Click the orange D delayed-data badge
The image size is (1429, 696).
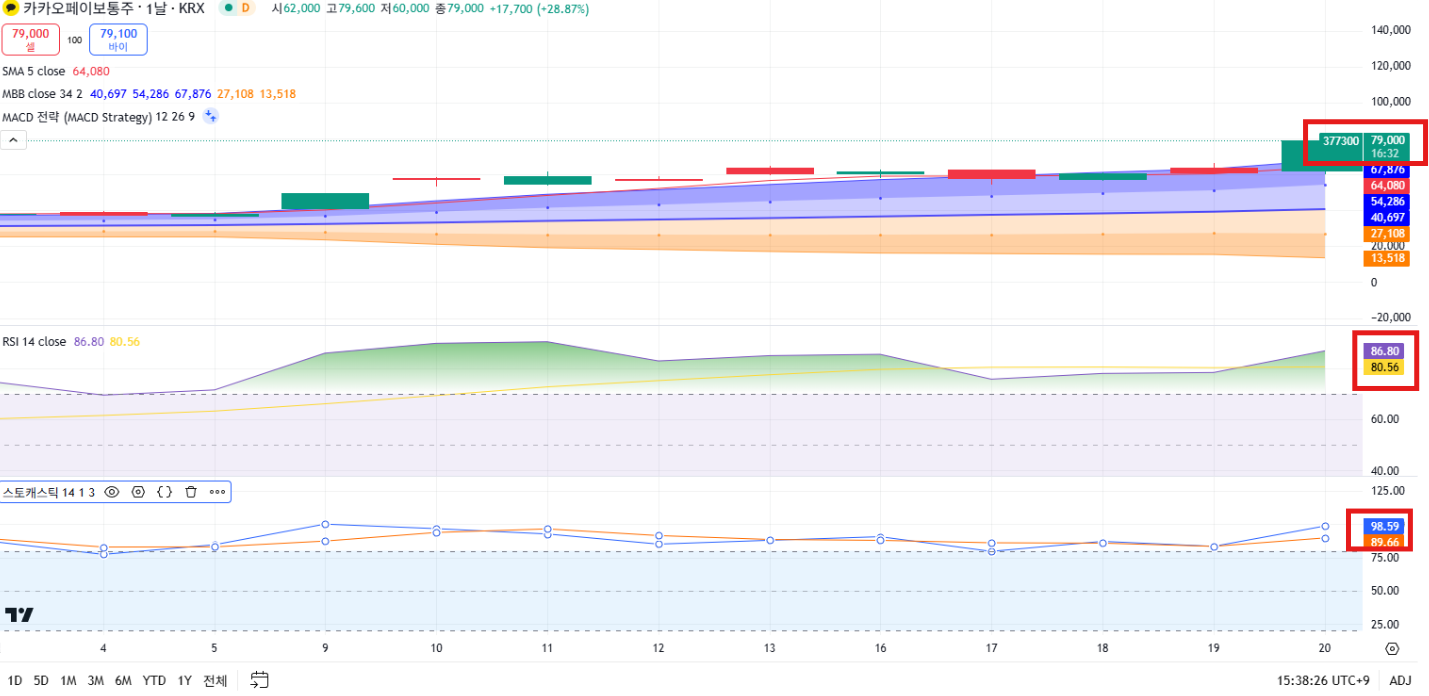coord(246,8)
